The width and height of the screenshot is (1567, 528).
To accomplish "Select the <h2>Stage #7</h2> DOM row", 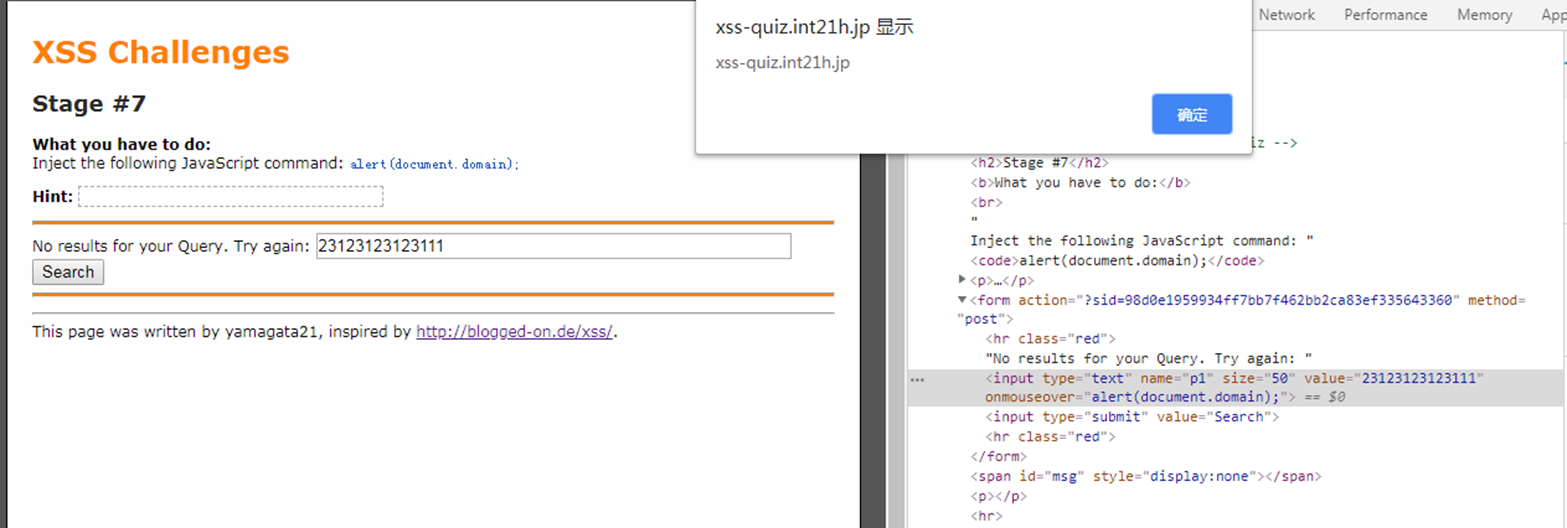I will click(x=1040, y=162).
